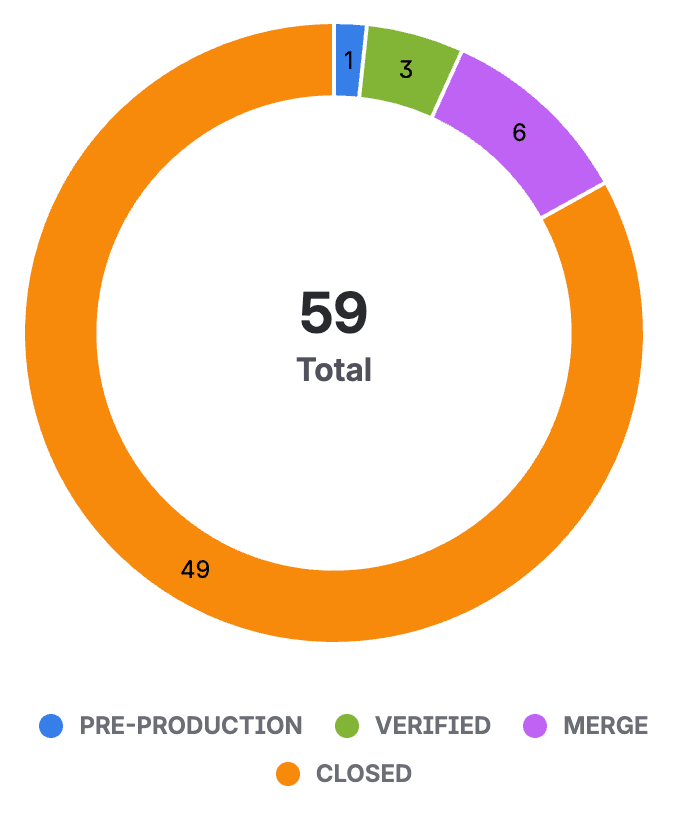Click the value label 3 on the chart
The width and height of the screenshot is (698, 836).
(406, 70)
